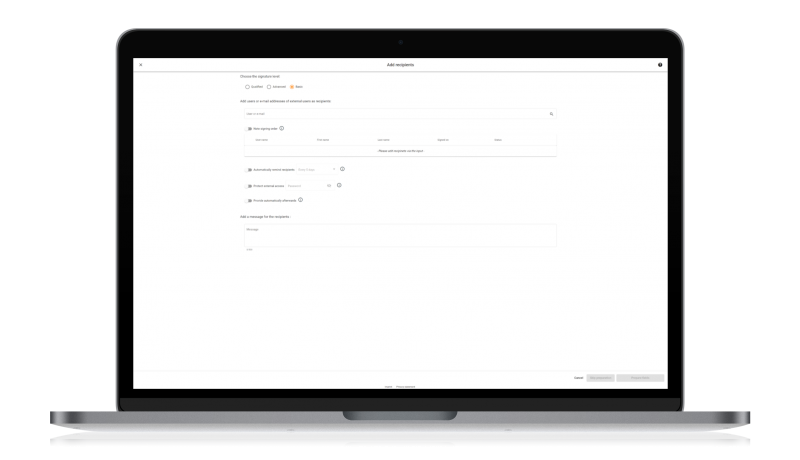
Task: Close the Add recipients dialog
Action: point(140,65)
